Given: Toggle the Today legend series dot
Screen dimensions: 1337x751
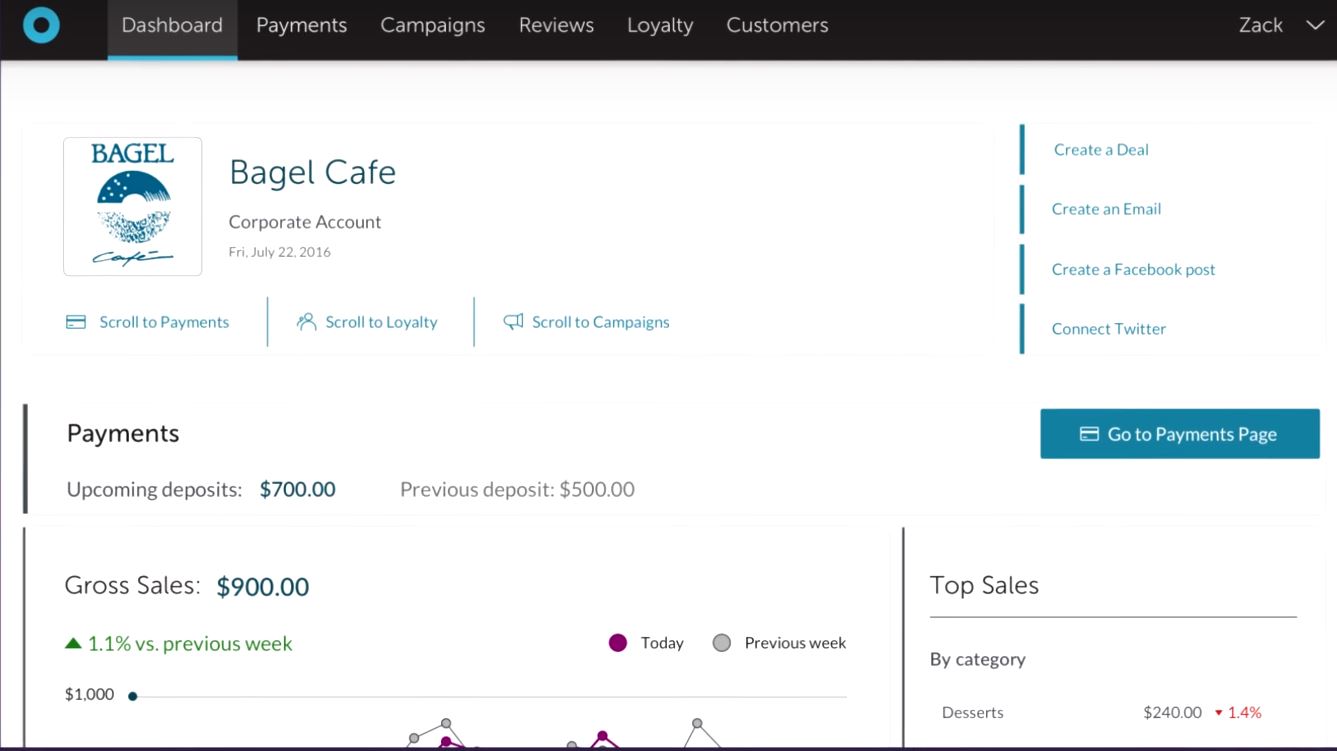Looking at the screenshot, I should (x=618, y=643).
